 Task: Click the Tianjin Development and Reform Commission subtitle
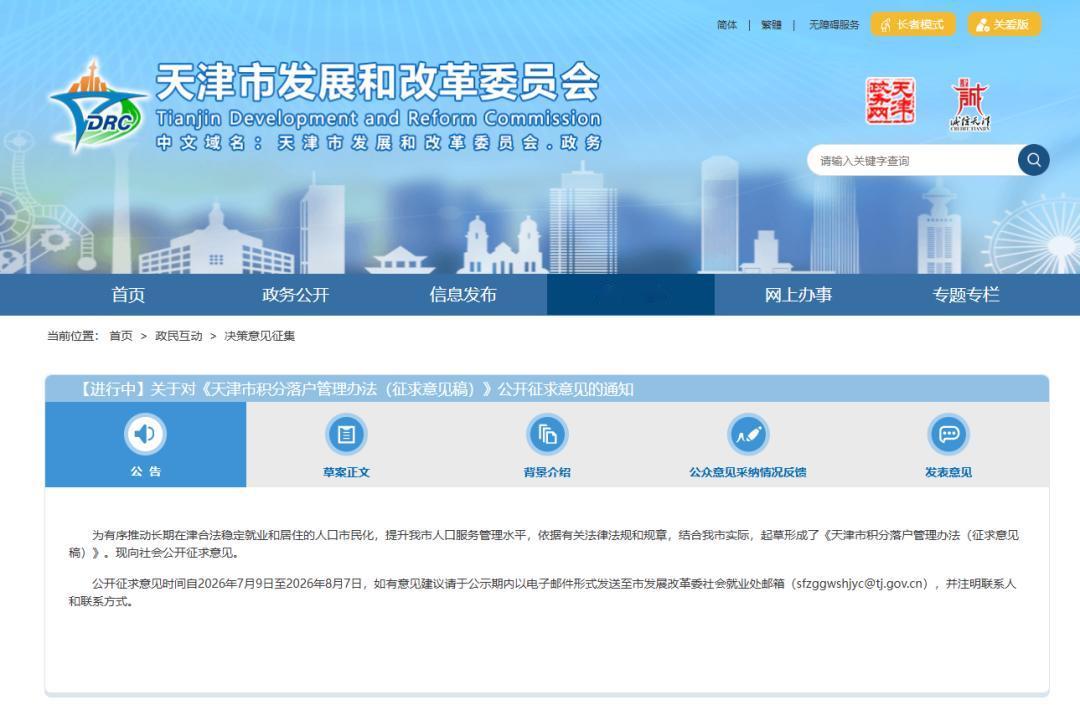(378, 118)
